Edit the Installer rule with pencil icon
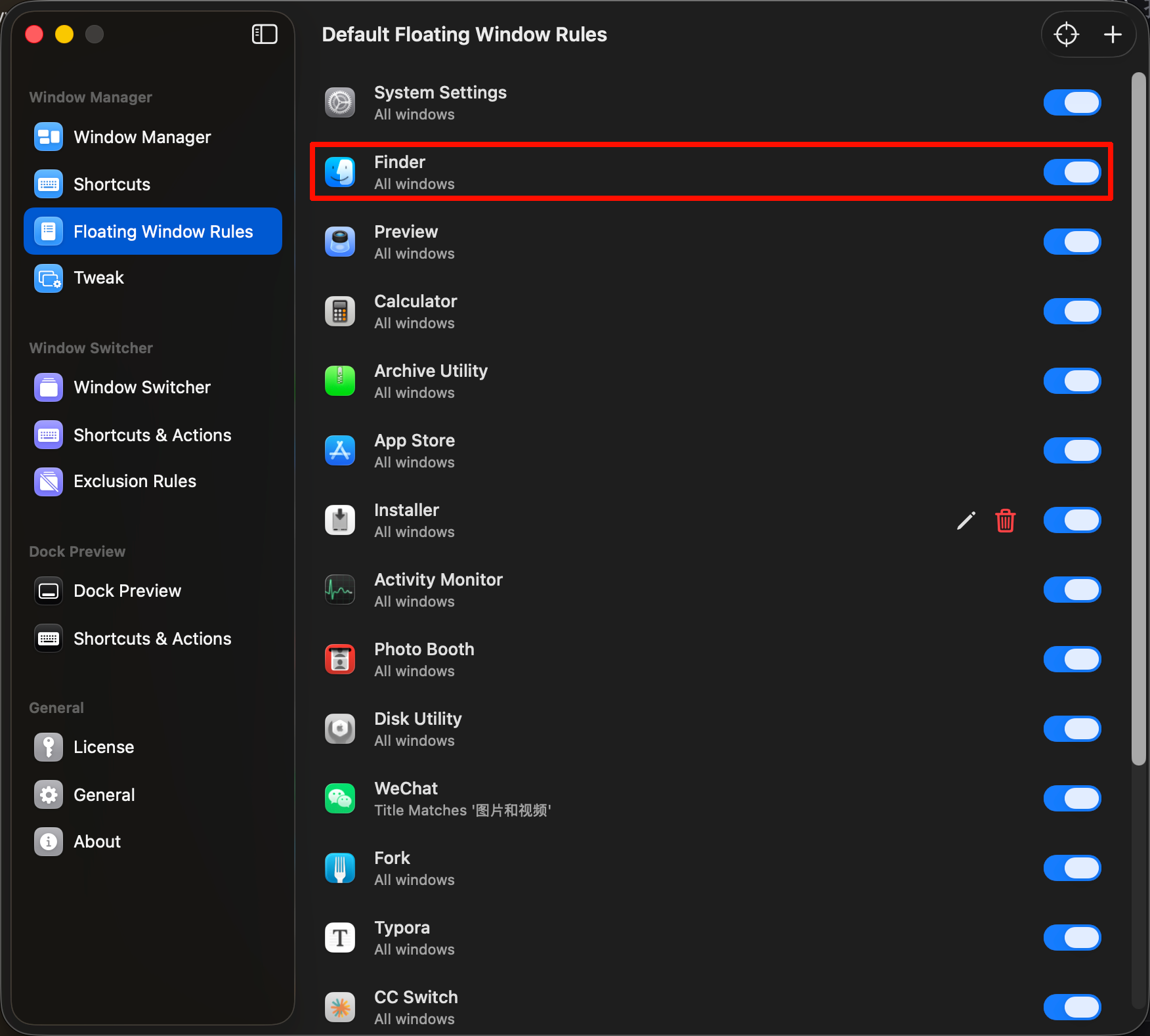This screenshot has height=1036, width=1150. click(x=966, y=521)
